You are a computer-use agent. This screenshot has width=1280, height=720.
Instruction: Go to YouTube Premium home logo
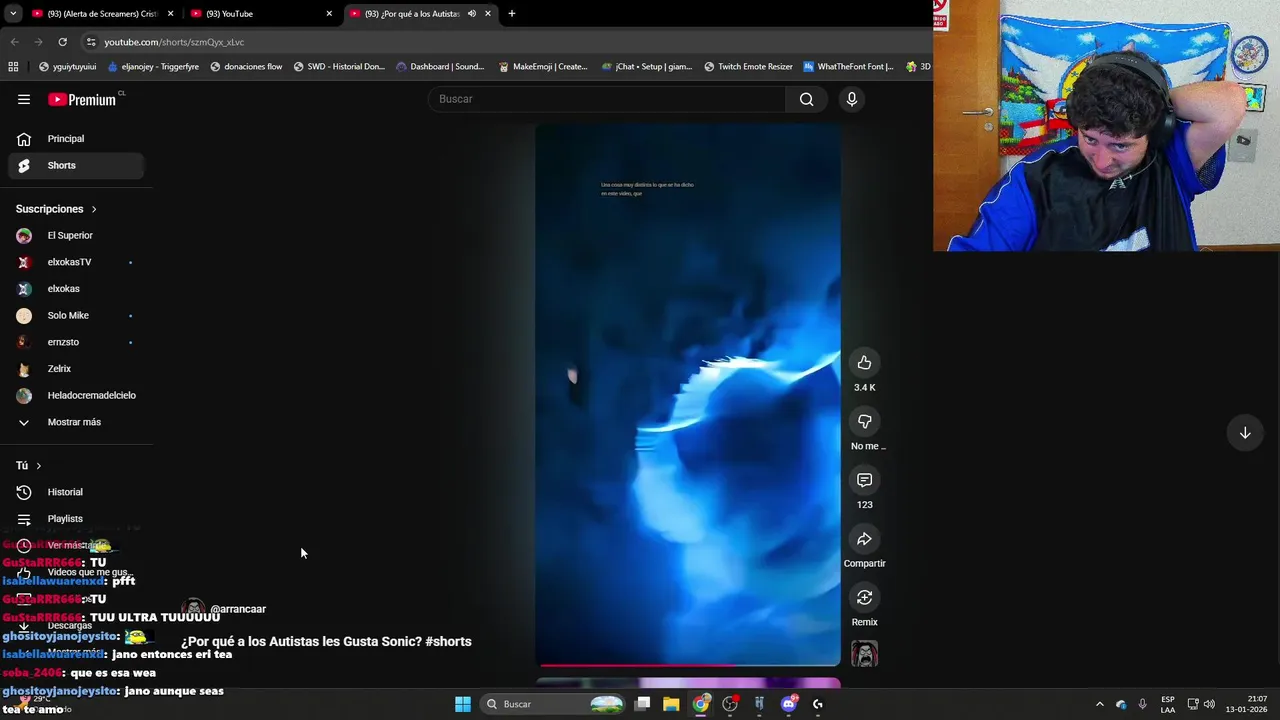point(84,99)
